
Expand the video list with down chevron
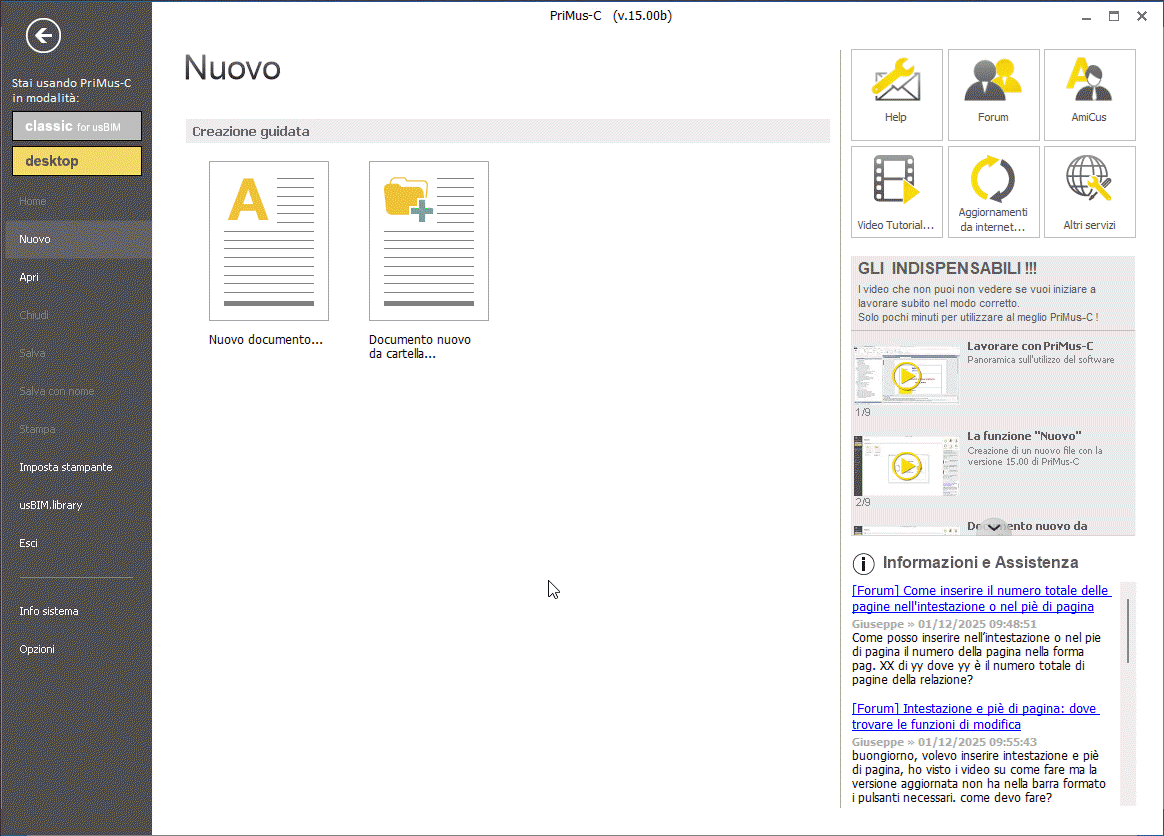(x=993, y=527)
